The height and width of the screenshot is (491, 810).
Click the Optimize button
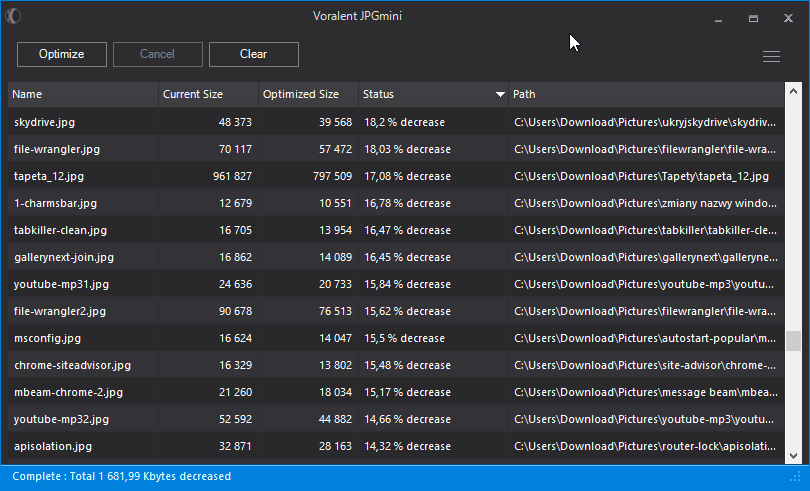pyautogui.click(x=61, y=54)
